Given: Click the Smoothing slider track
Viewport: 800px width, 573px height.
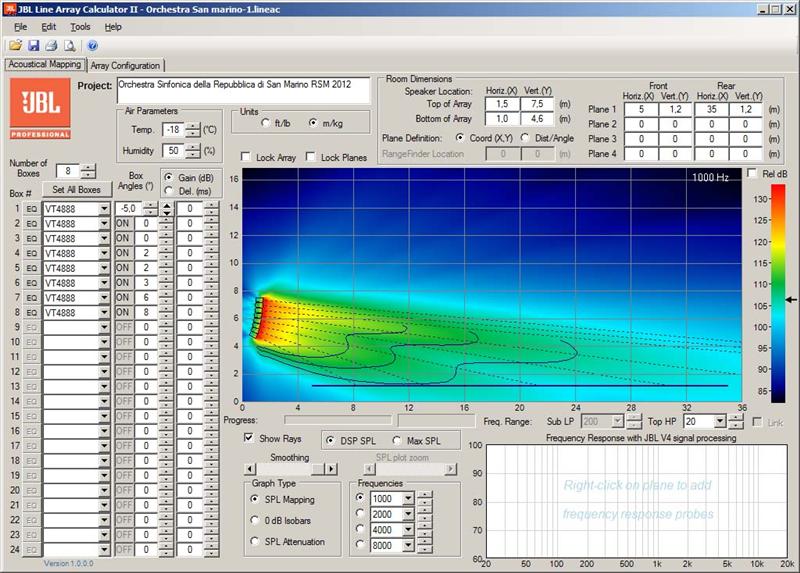Looking at the screenshot, I should point(291,469).
